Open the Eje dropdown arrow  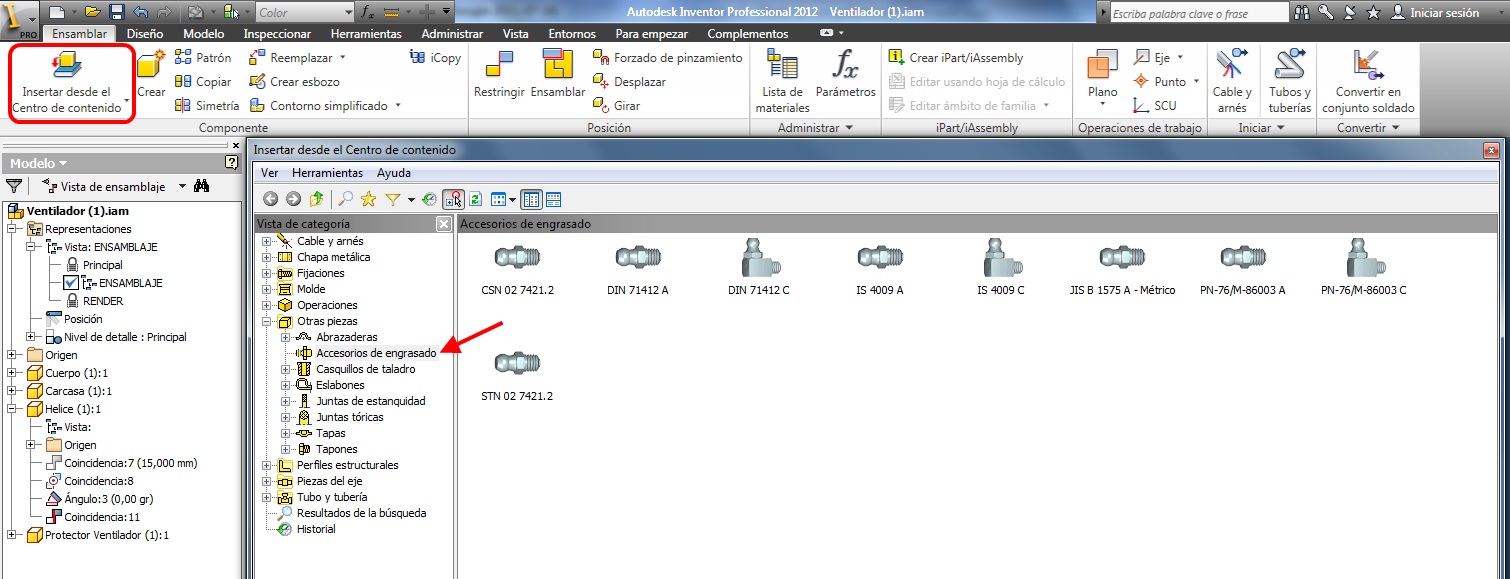1181,58
